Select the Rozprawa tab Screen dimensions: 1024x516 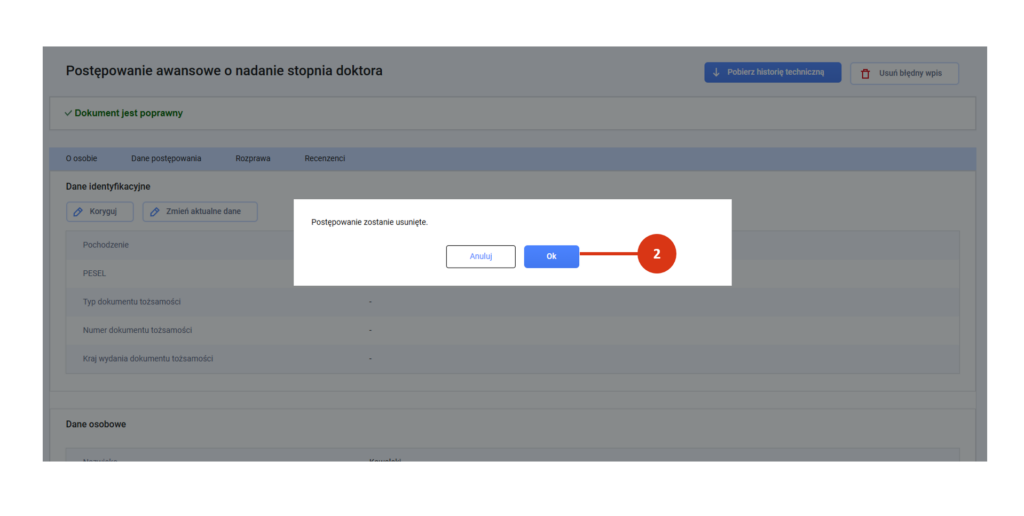click(253, 159)
